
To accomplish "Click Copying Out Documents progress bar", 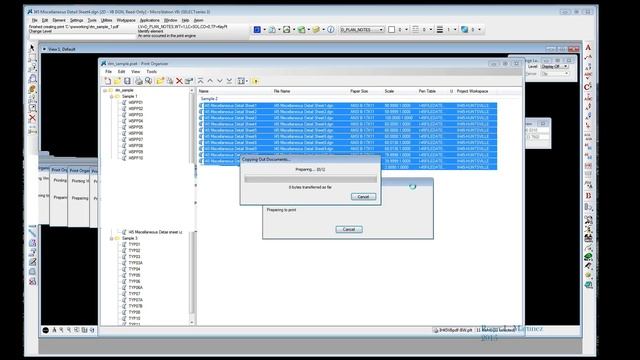I will click(x=310, y=179).
